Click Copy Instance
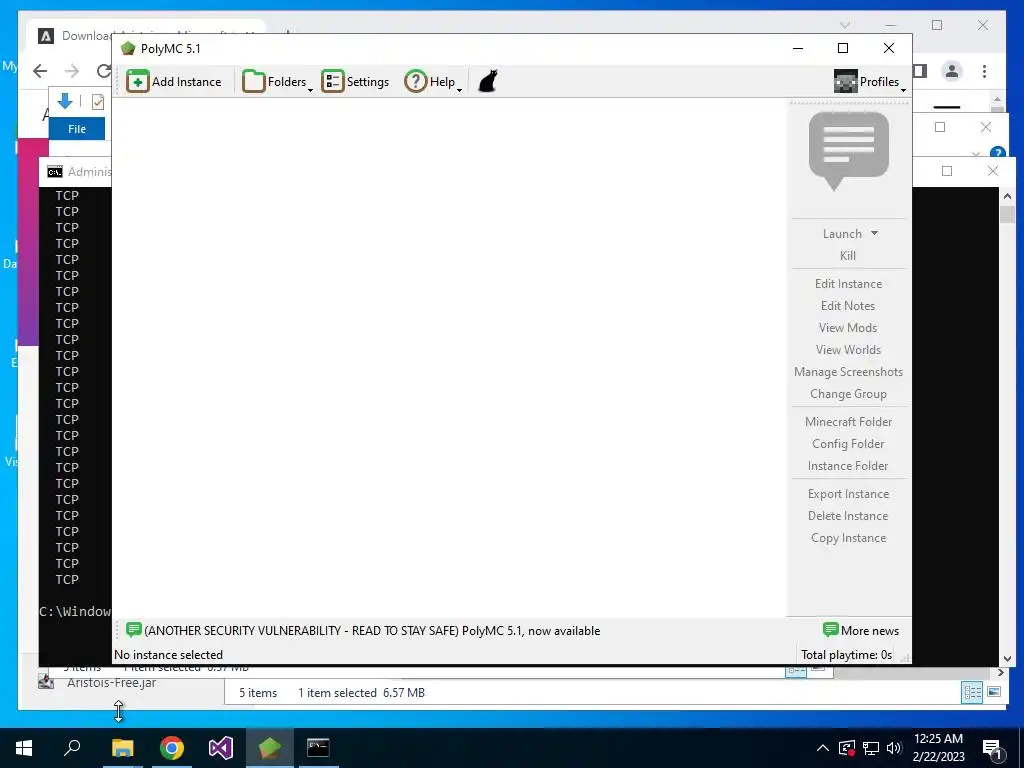The image size is (1024, 768). click(x=848, y=538)
